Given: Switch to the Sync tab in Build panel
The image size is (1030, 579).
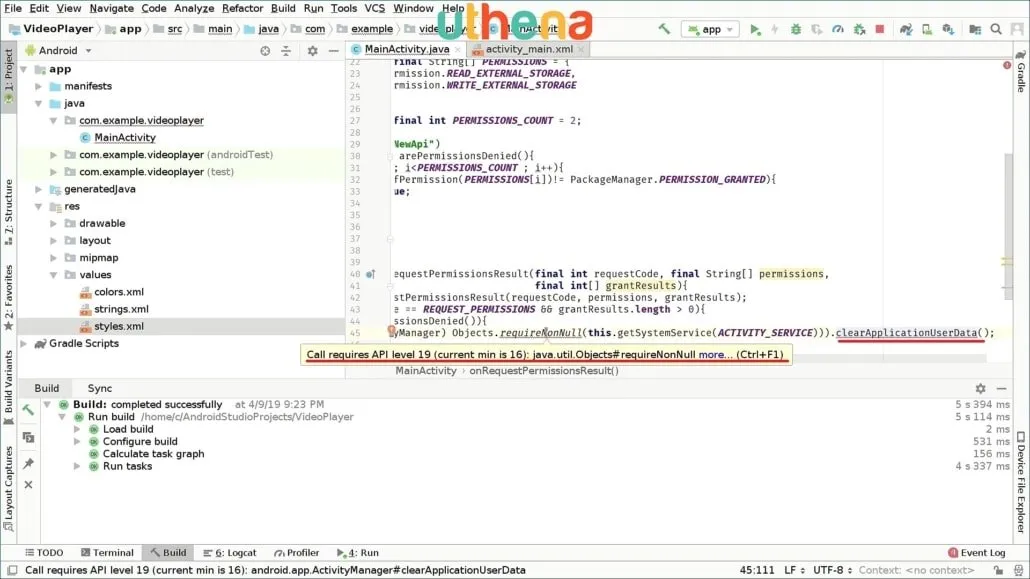Looking at the screenshot, I should 100,388.
